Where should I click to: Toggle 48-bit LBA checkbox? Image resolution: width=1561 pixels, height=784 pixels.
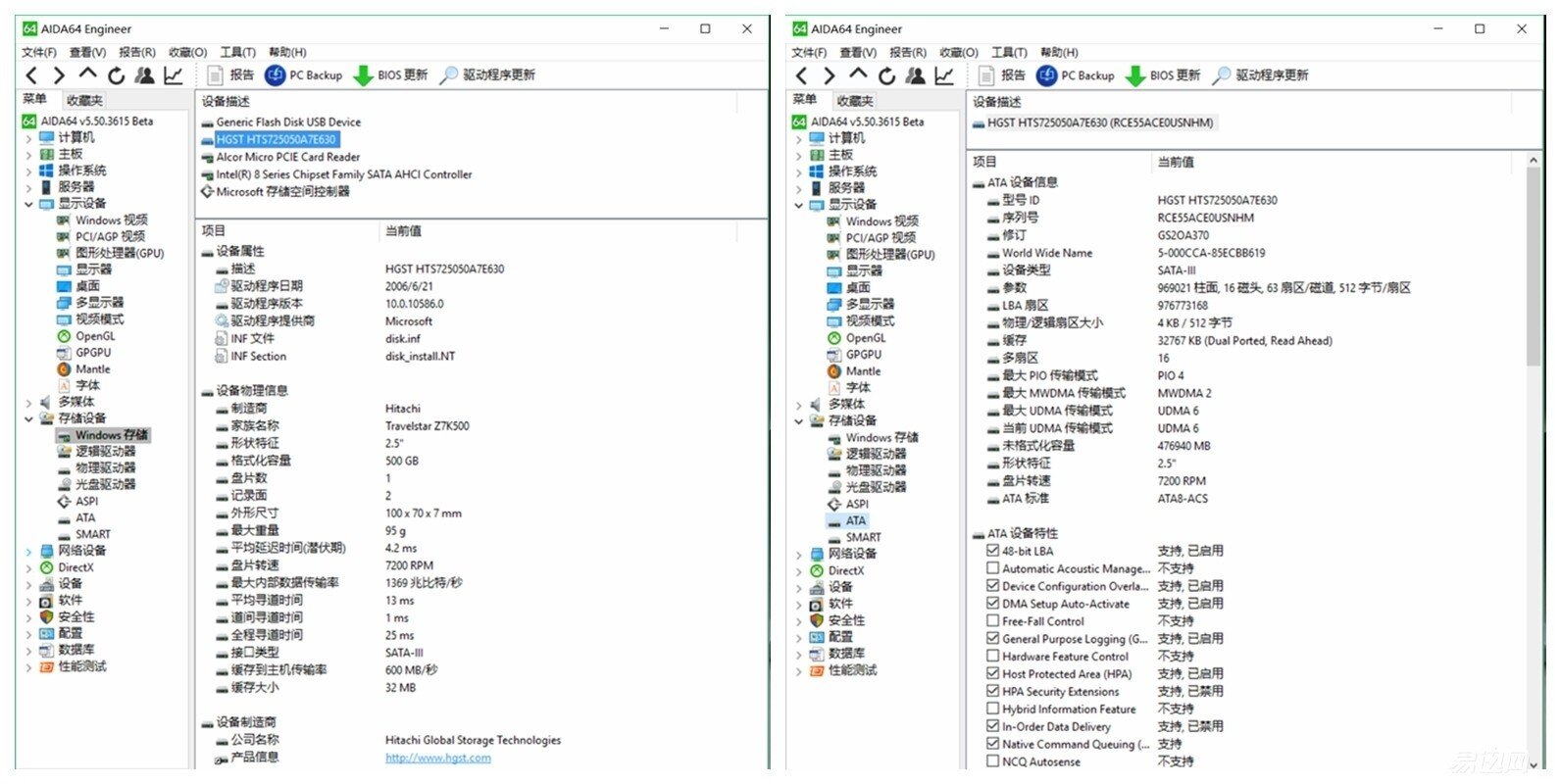[992, 551]
